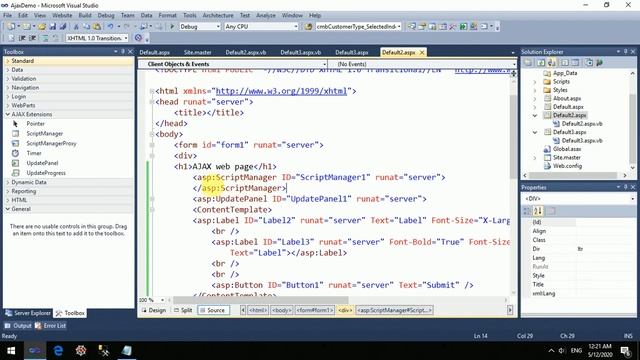
Task: Select Default2.aspx.vb file in Solution Explorer
Action: (582, 124)
